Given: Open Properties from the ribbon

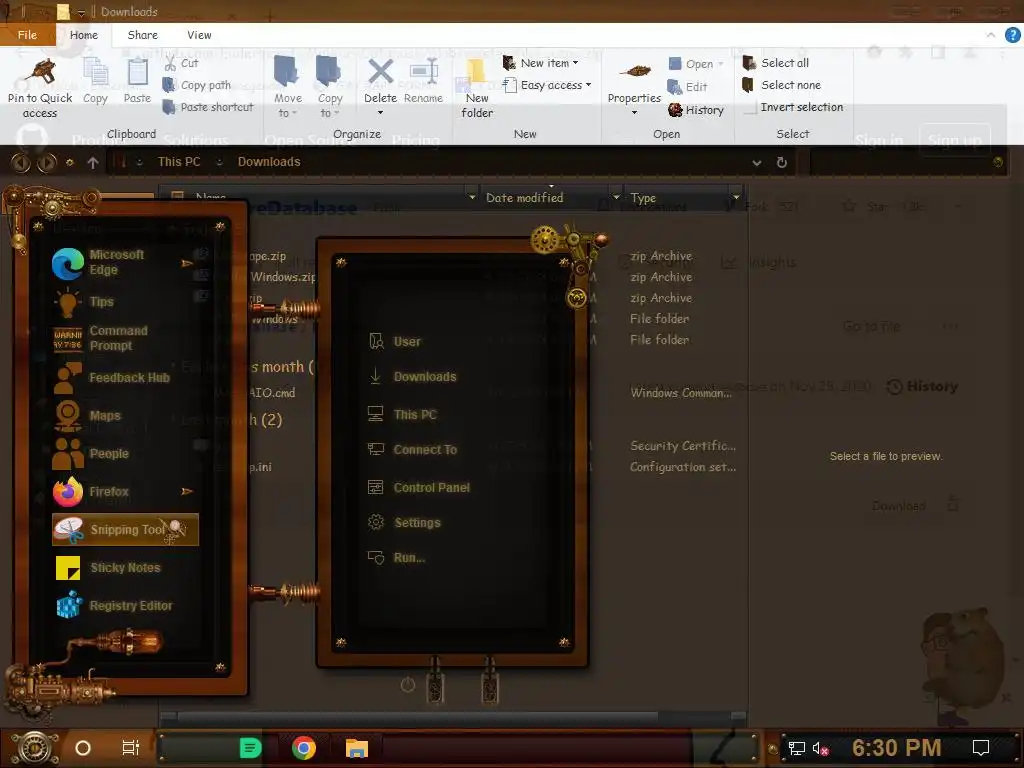Looking at the screenshot, I should pos(634,85).
